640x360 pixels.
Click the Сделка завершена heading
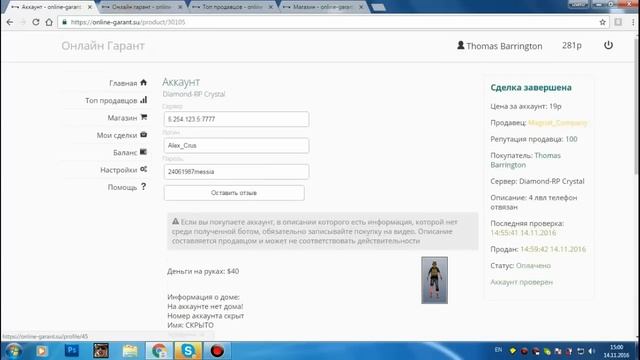tap(531, 87)
